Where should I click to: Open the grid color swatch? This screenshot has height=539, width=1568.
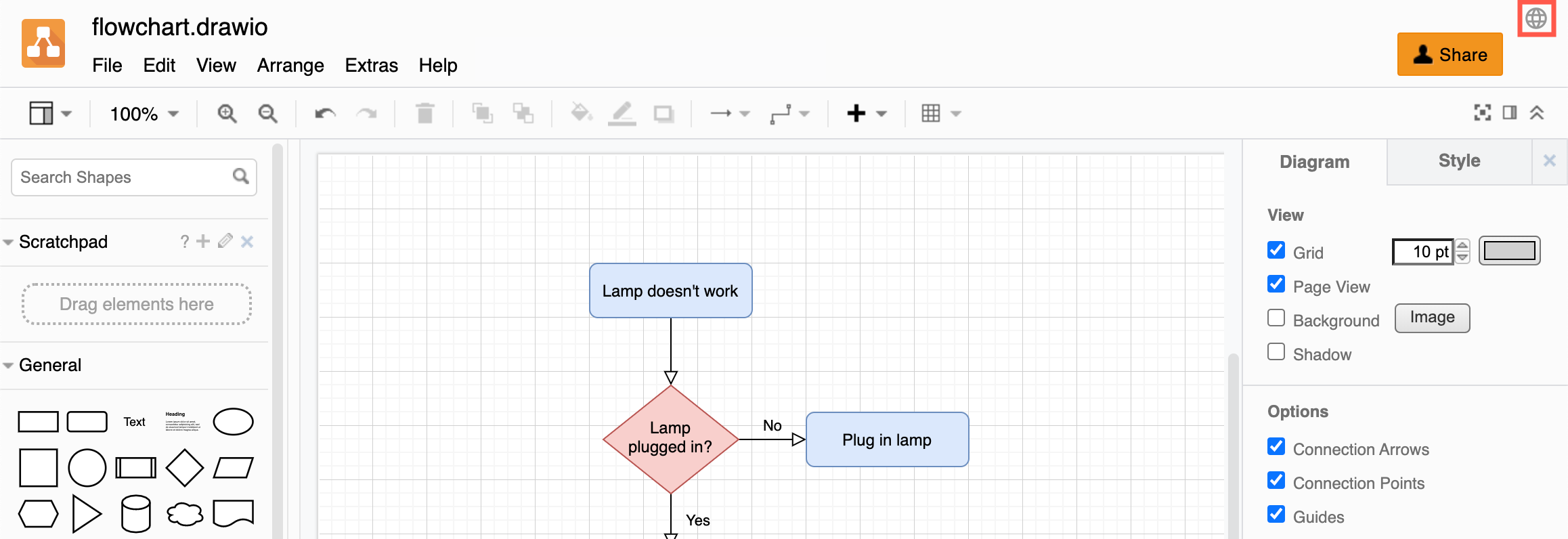[x=1509, y=251]
